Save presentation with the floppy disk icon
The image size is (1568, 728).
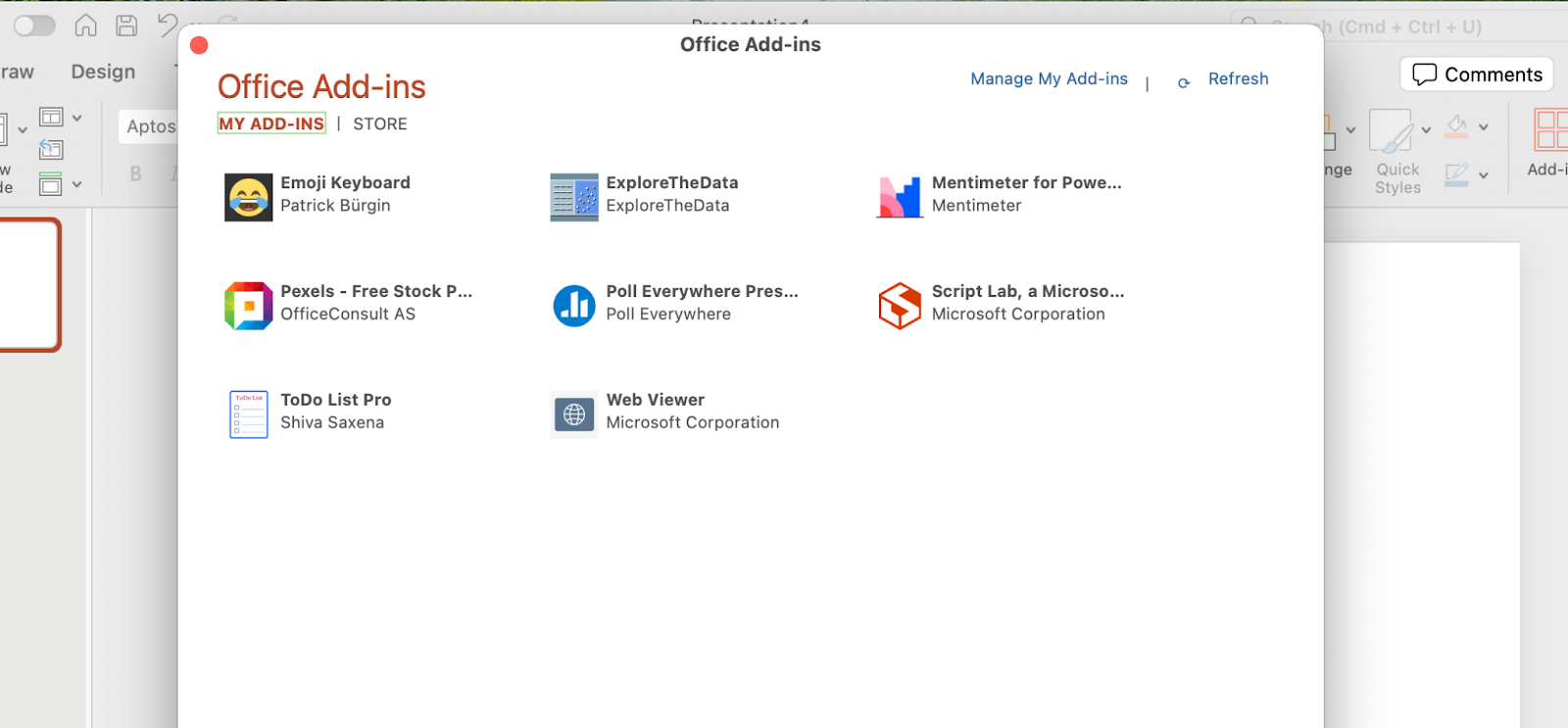pyautogui.click(x=126, y=25)
